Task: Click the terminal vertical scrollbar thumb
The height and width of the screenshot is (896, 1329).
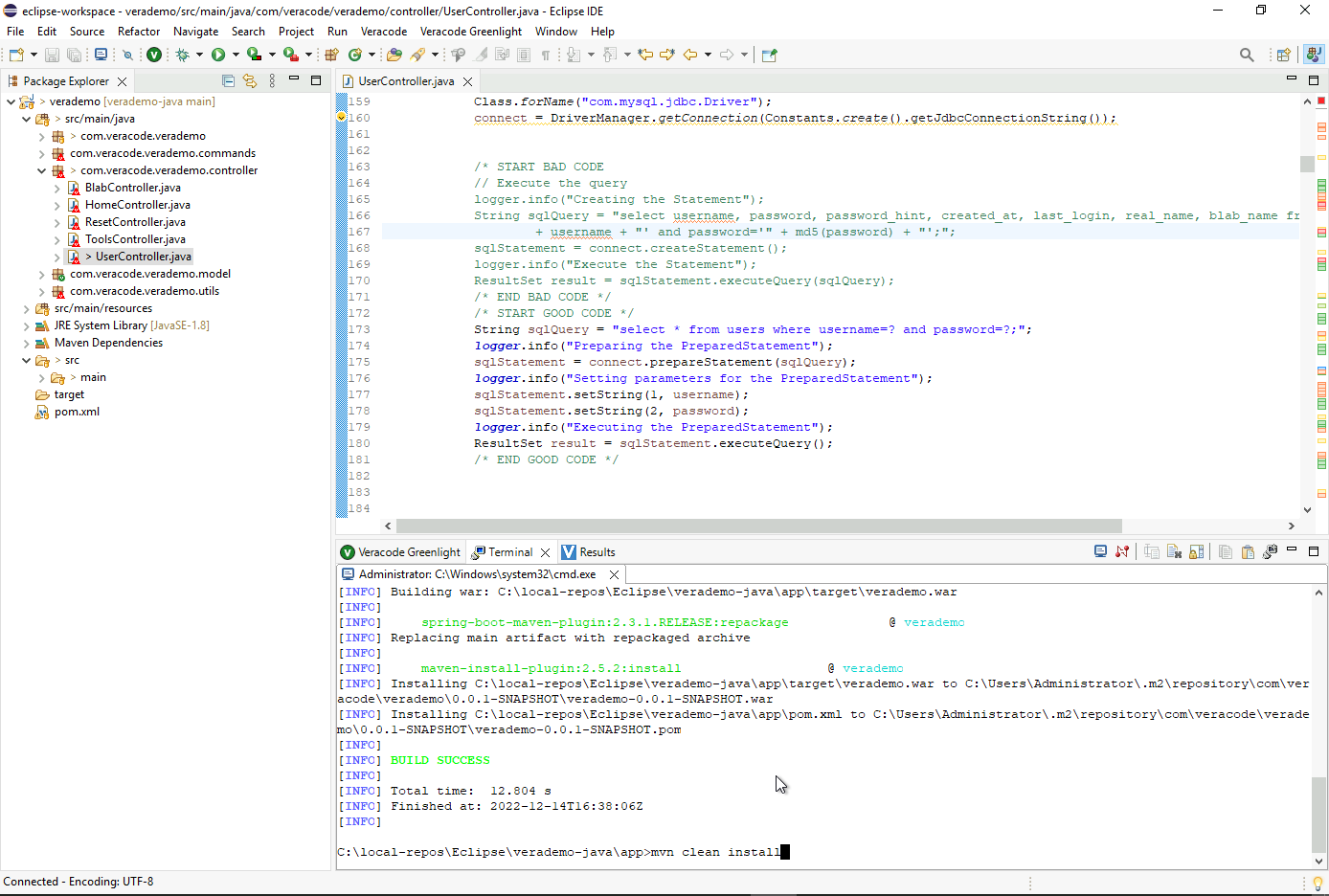Action: 1318,814
